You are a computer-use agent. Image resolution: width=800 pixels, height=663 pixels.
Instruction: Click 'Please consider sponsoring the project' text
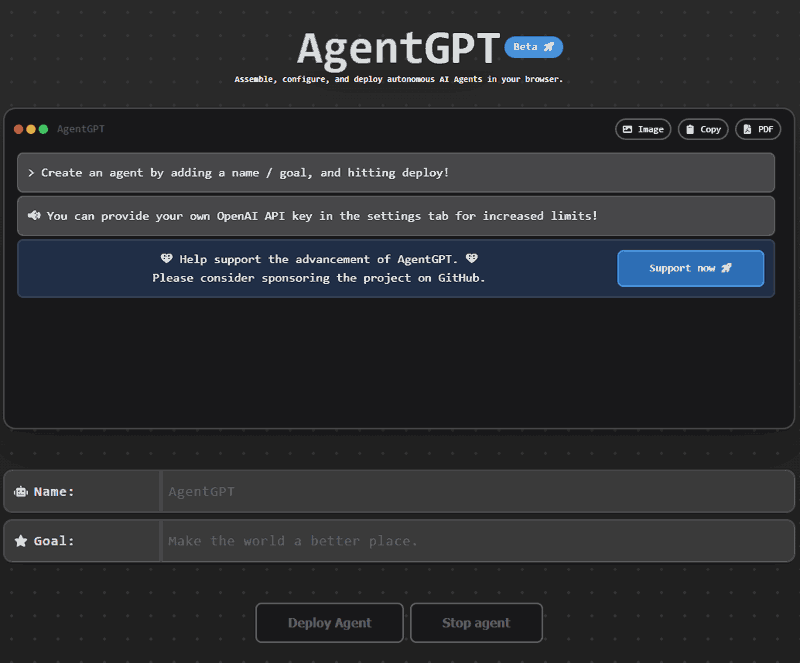click(x=318, y=278)
